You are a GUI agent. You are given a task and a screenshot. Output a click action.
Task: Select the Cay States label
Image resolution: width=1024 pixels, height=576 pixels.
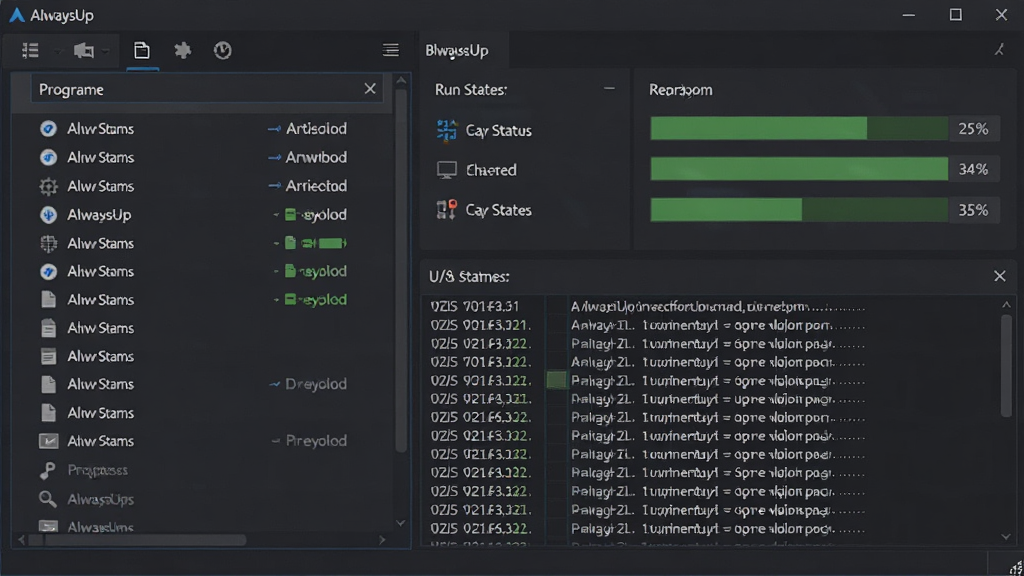498,210
